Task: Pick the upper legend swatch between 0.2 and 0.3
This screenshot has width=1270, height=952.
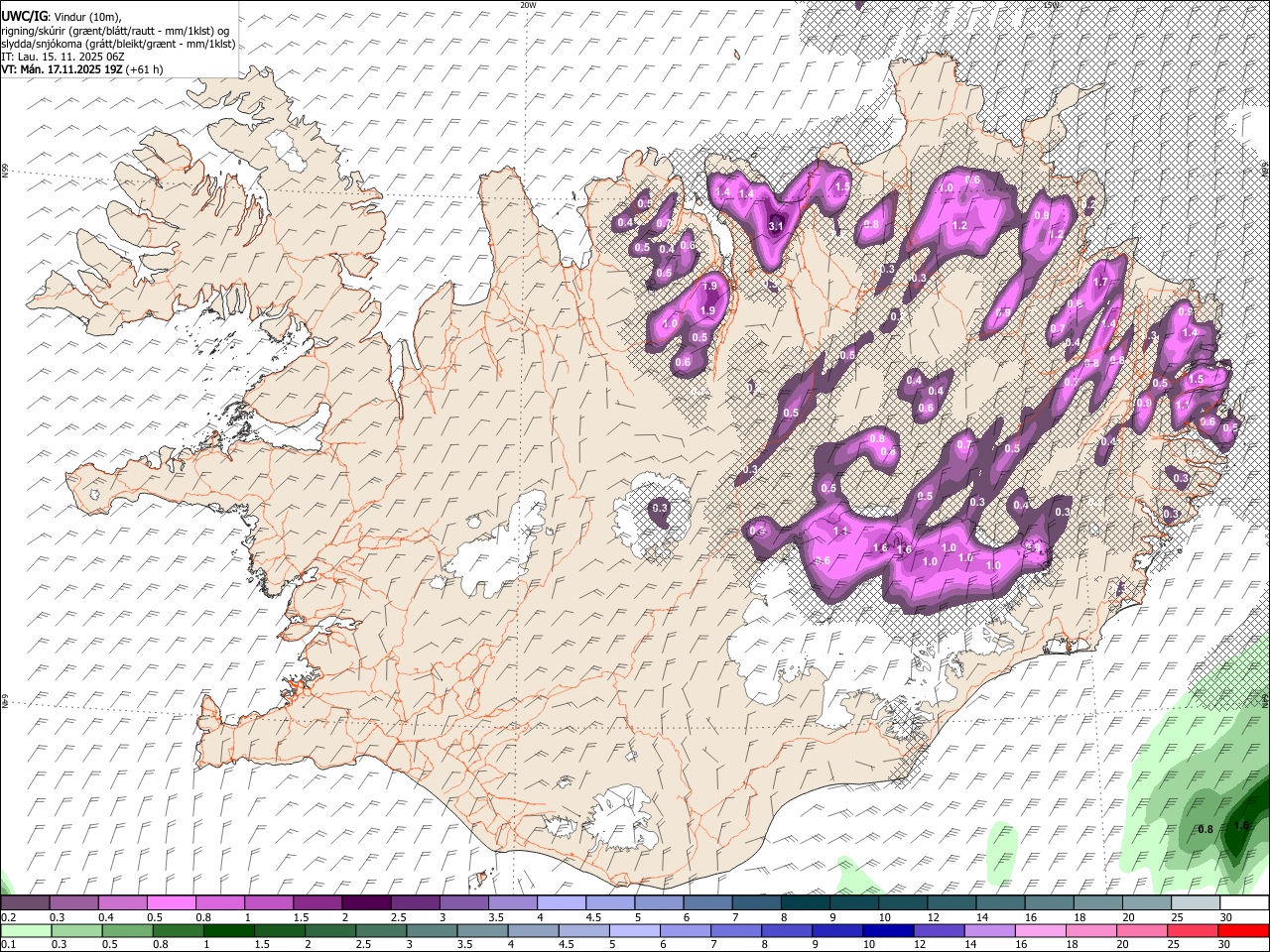Action: [25, 903]
